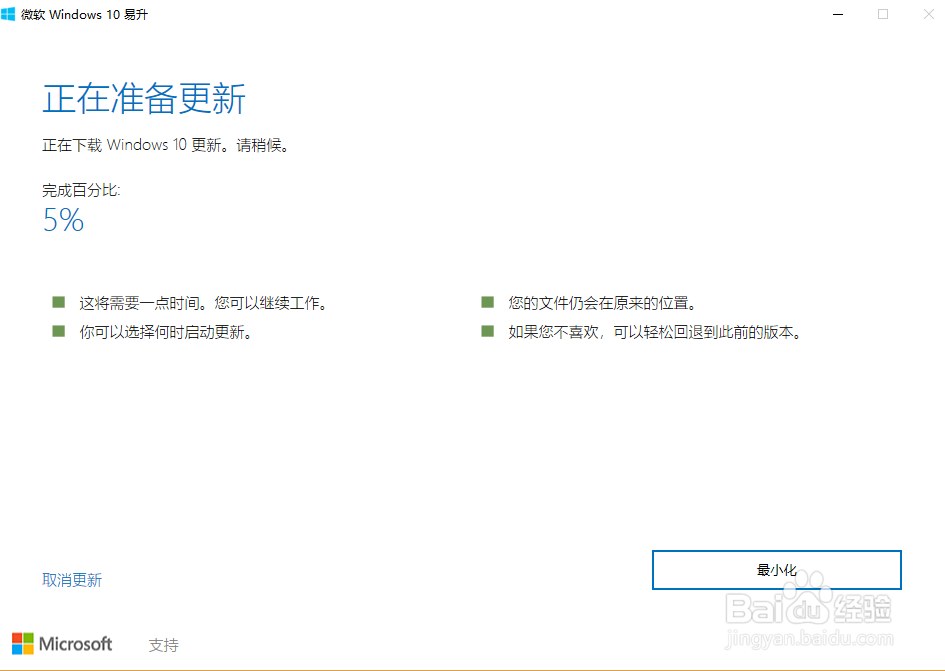Click the green bullet beside 您的文件仍会在原来的位置

pyautogui.click(x=488, y=302)
